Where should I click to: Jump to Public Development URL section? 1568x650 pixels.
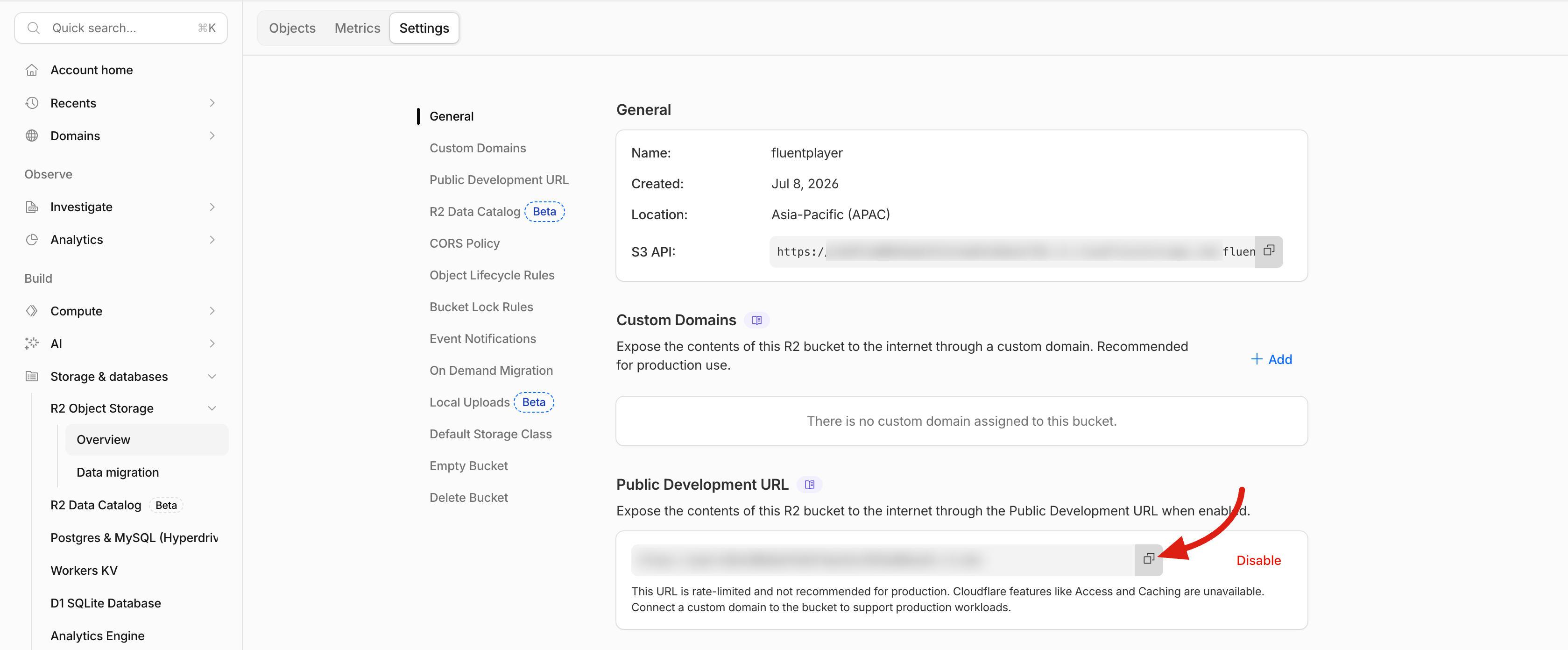coord(499,180)
